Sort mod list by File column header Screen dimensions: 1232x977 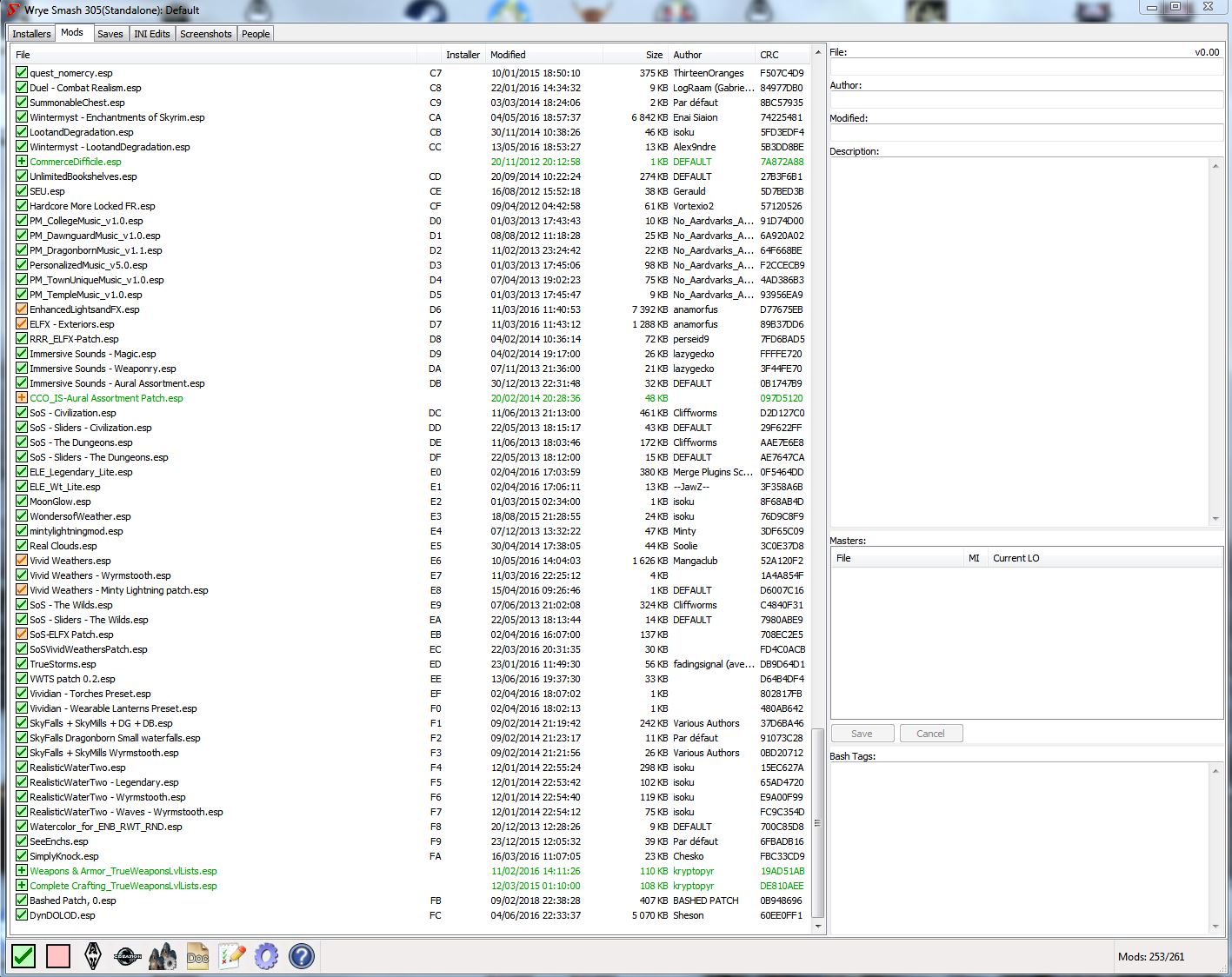(214, 55)
